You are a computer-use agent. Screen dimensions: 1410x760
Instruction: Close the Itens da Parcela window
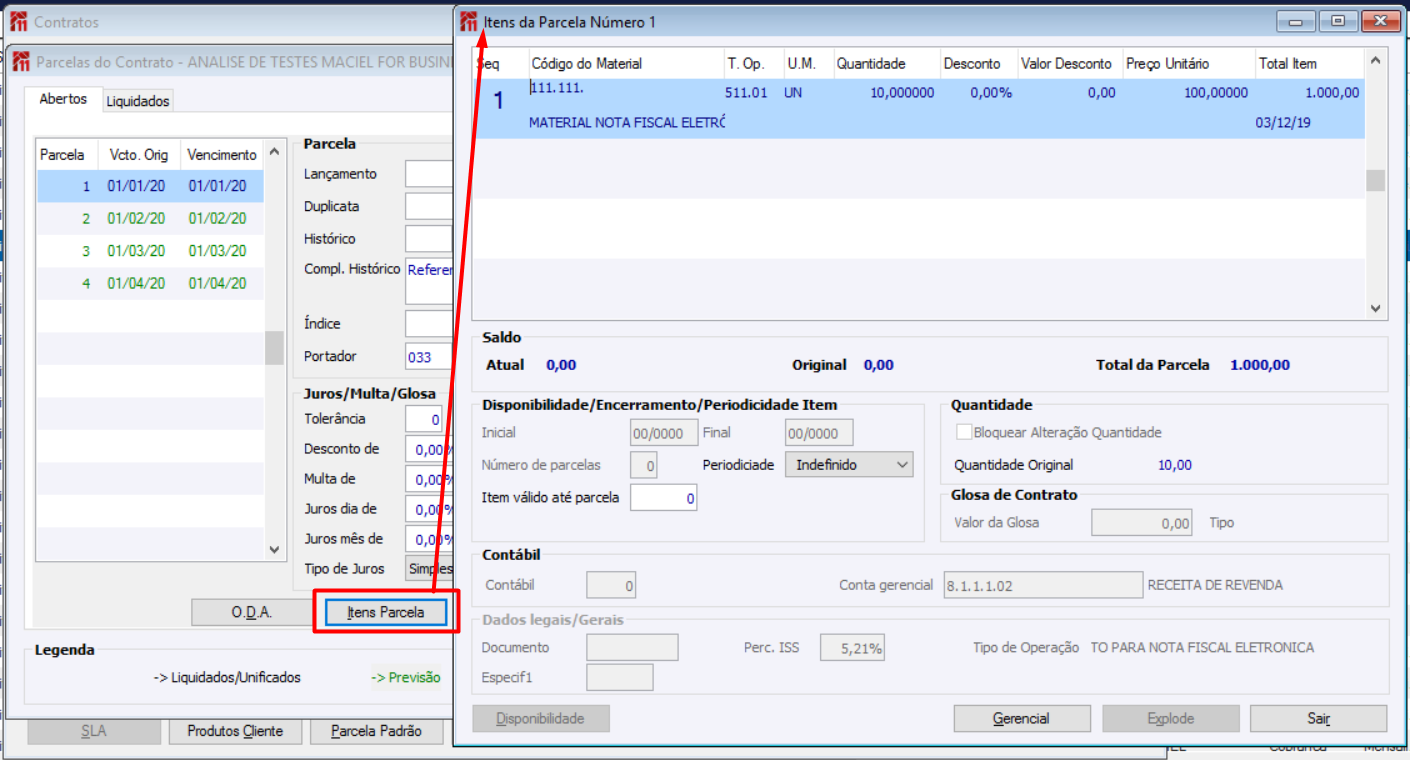point(1380,20)
